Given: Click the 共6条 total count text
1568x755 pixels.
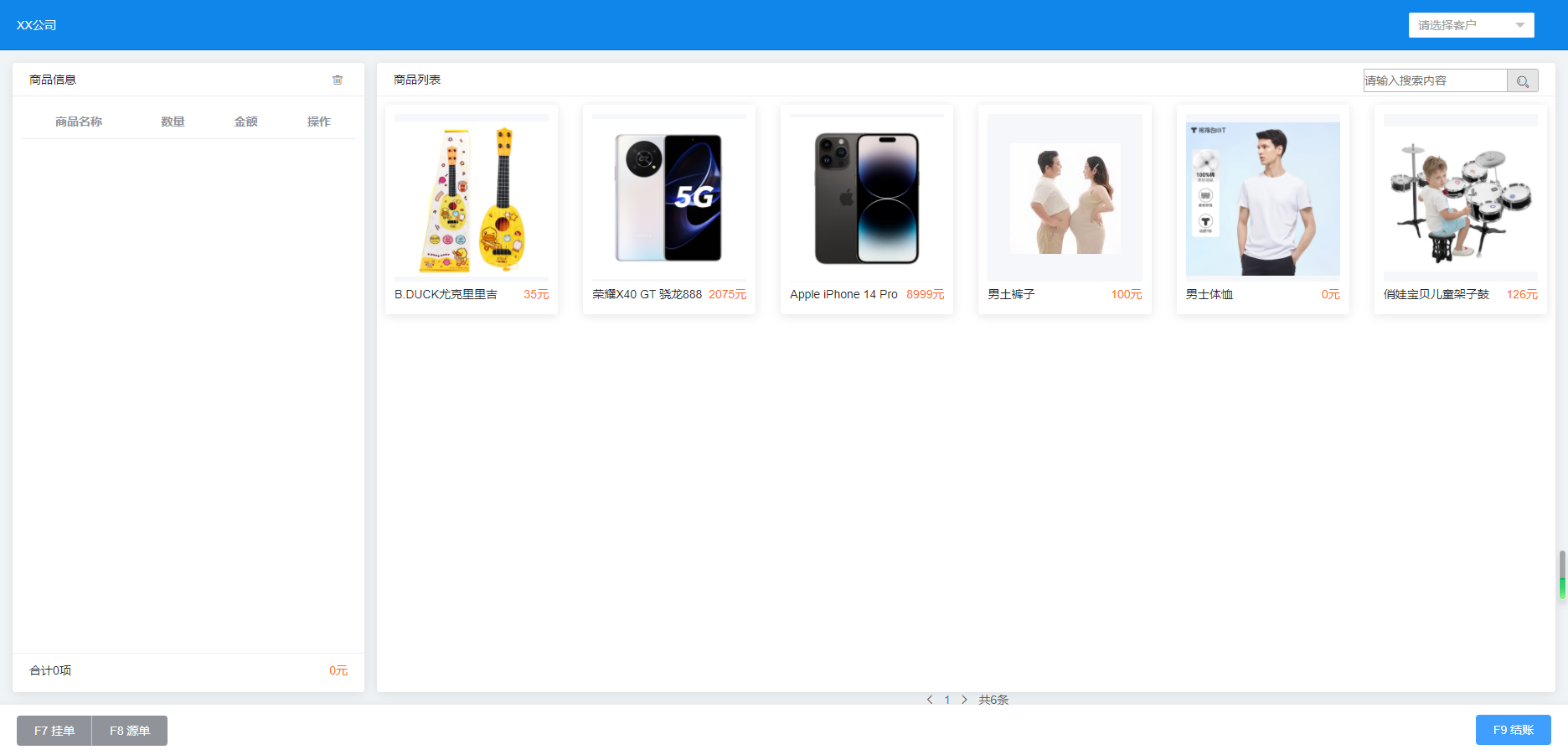Looking at the screenshot, I should (x=993, y=700).
